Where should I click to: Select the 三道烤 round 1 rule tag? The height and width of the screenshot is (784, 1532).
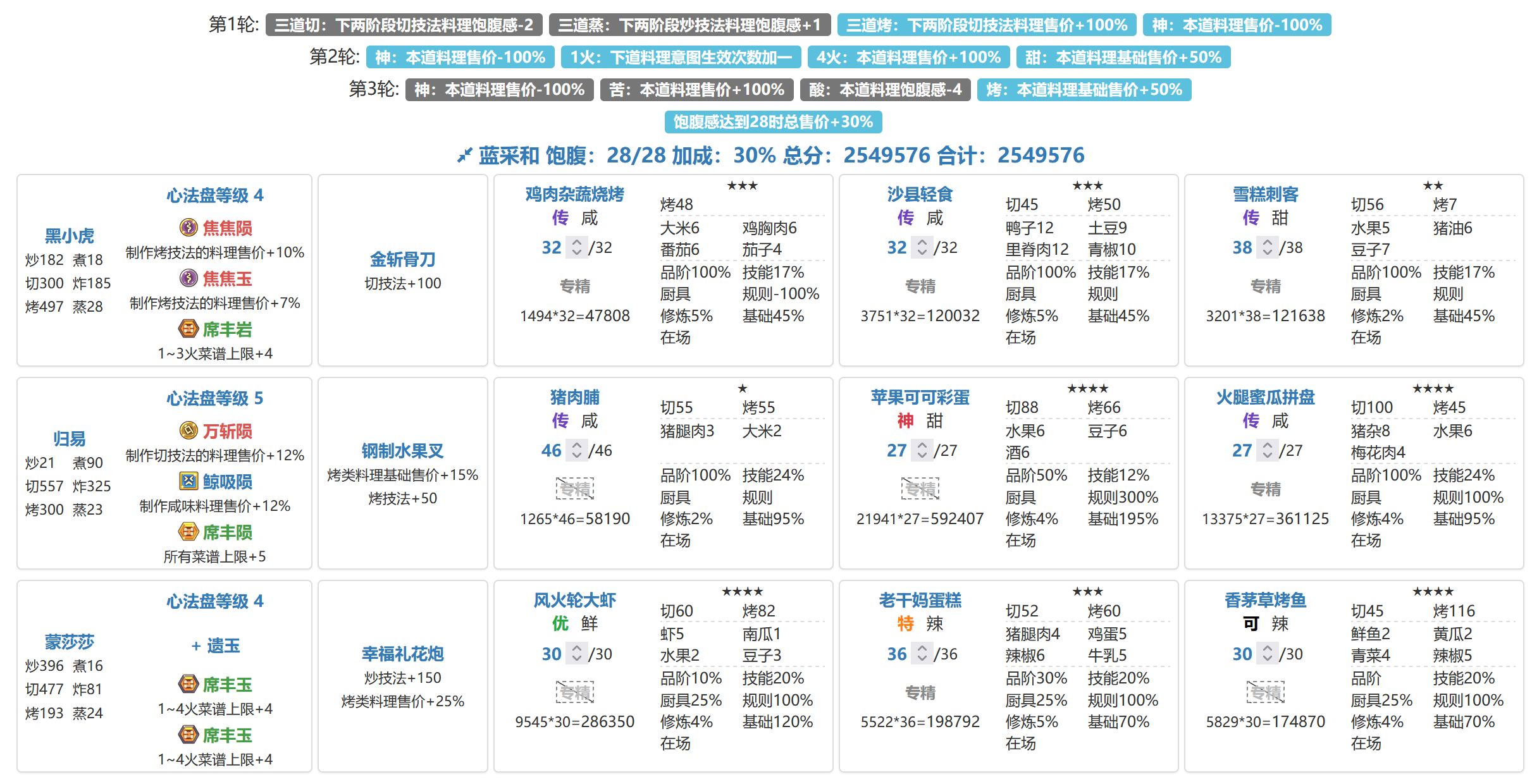987,25
